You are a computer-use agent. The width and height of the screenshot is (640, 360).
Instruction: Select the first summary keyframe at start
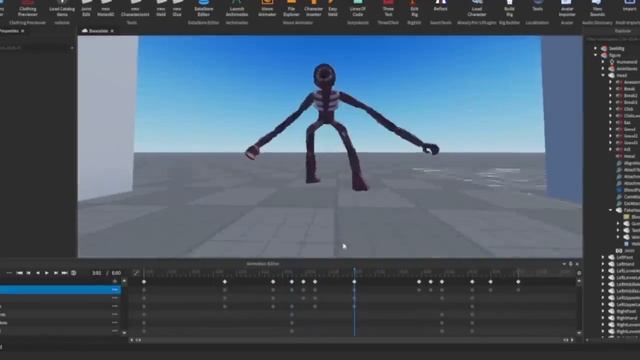[144, 282]
